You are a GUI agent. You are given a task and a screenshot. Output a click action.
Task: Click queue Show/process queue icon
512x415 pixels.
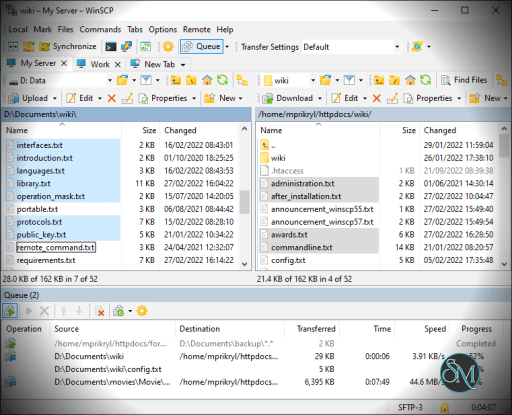coord(10,311)
